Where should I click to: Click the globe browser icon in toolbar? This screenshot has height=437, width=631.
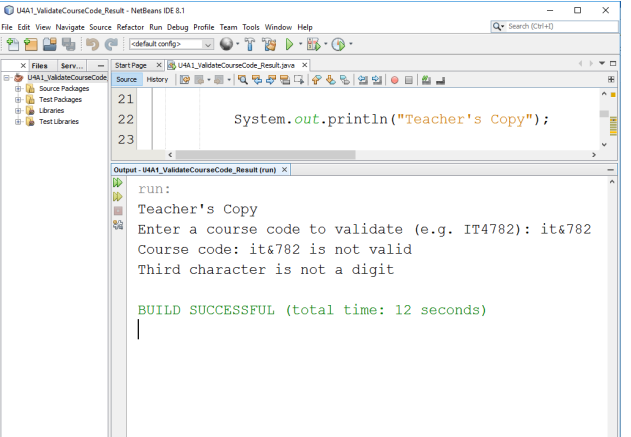point(226,44)
